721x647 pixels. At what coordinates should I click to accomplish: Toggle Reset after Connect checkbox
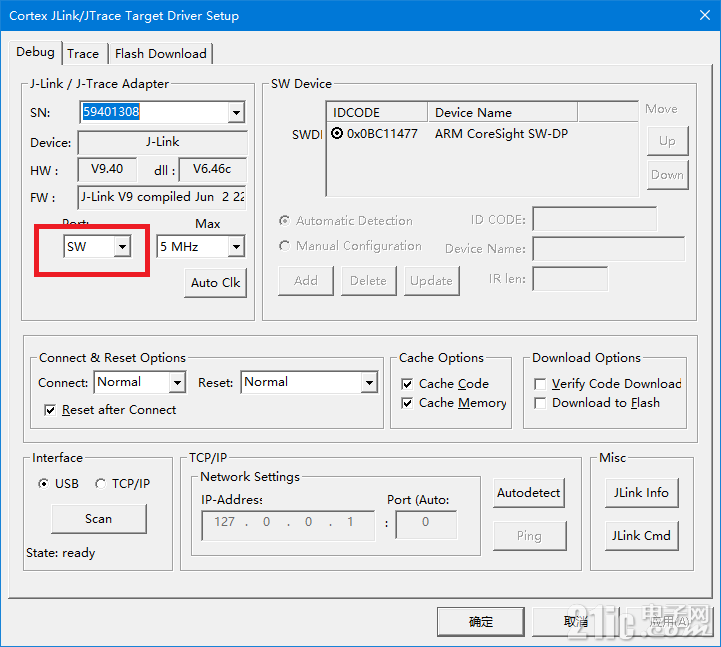tap(50, 410)
